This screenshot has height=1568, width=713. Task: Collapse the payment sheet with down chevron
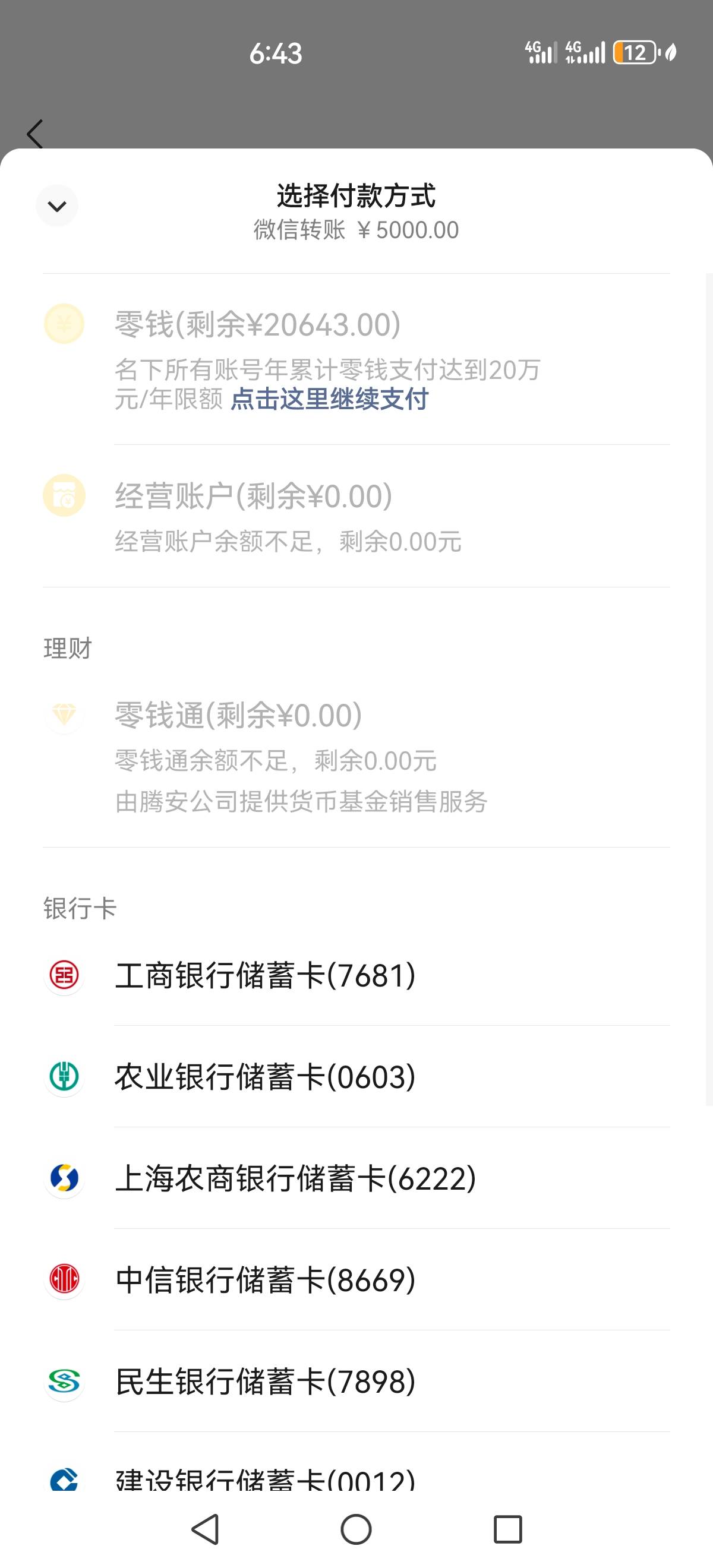click(57, 206)
